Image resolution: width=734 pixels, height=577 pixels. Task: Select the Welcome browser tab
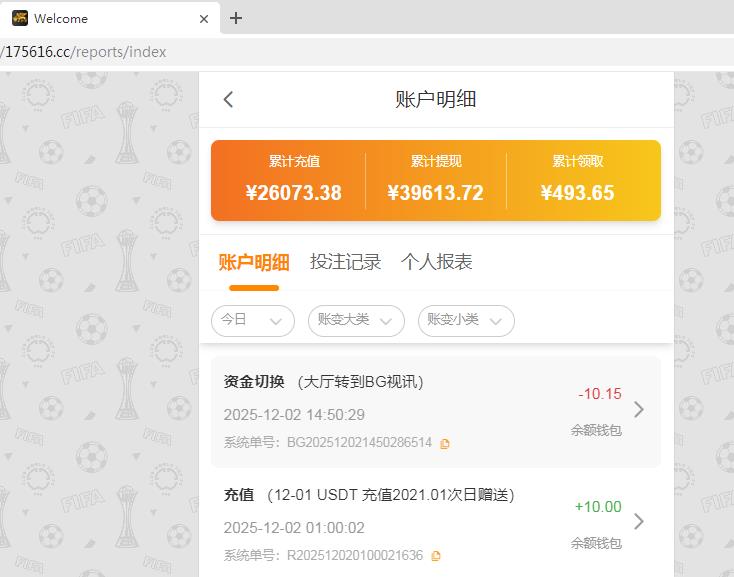(x=110, y=19)
